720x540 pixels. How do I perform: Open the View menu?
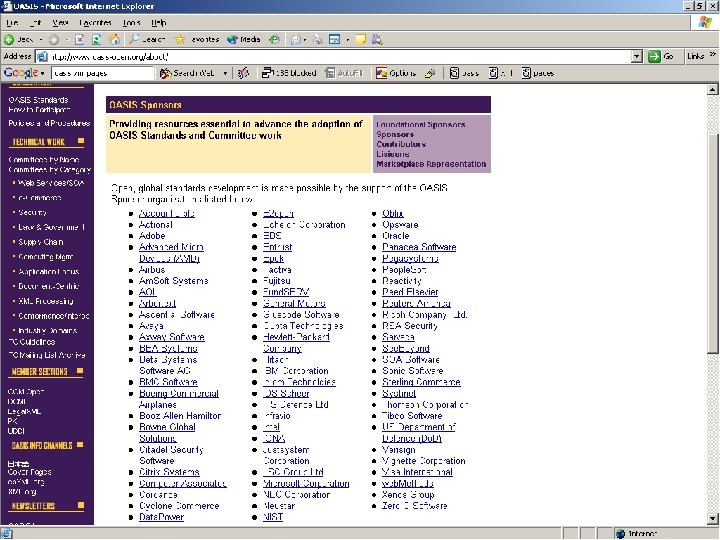pos(60,22)
